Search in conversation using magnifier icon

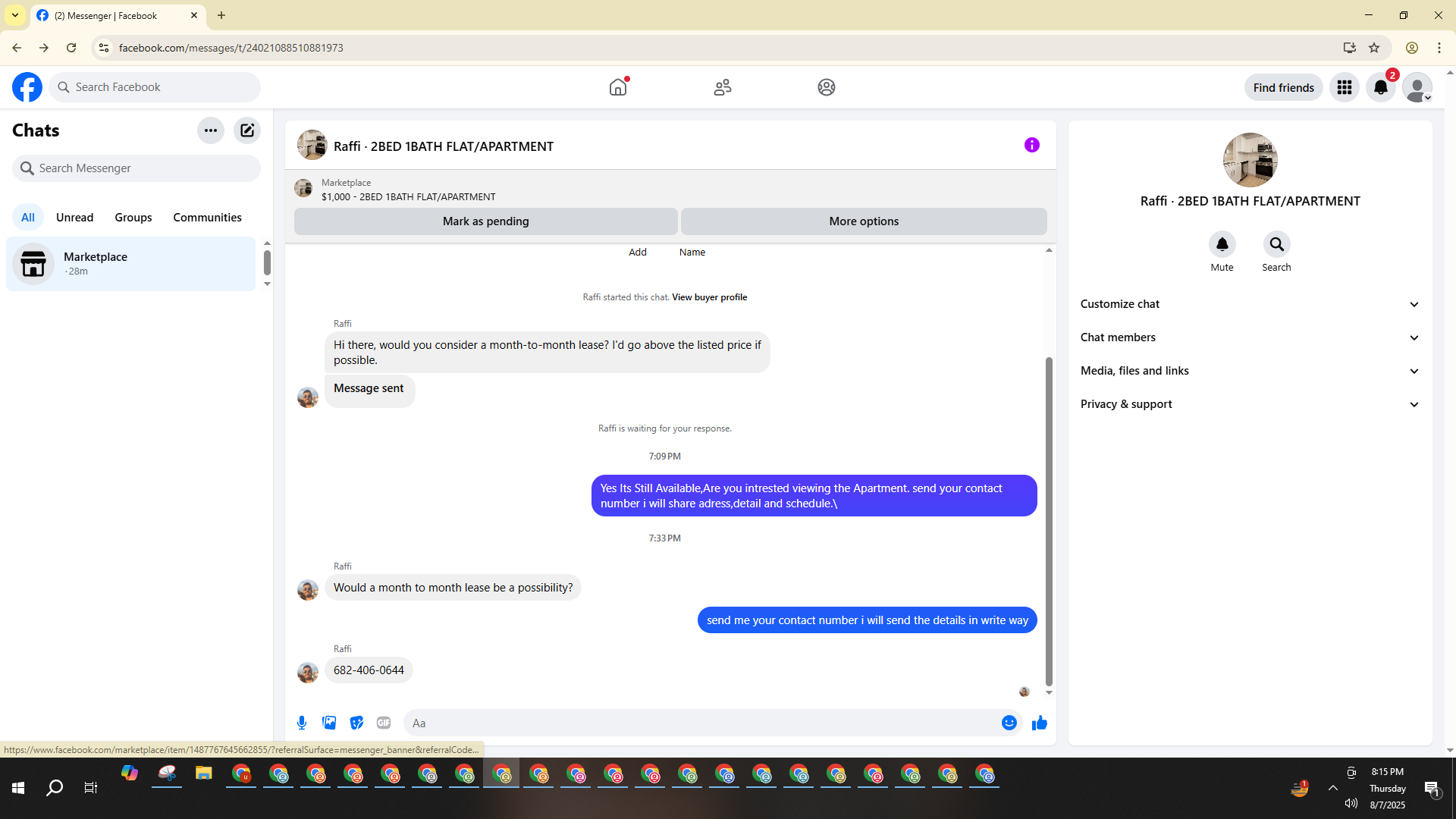point(1276,244)
